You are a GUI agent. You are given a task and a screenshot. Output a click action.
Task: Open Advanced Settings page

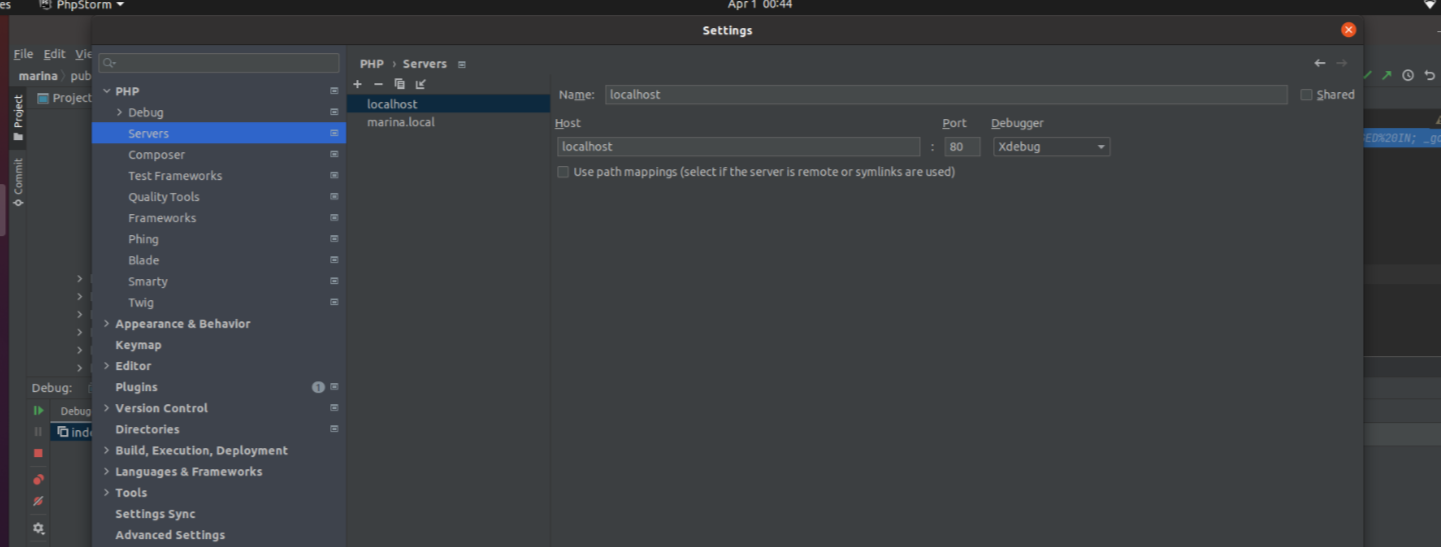click(x=170, y=535)
